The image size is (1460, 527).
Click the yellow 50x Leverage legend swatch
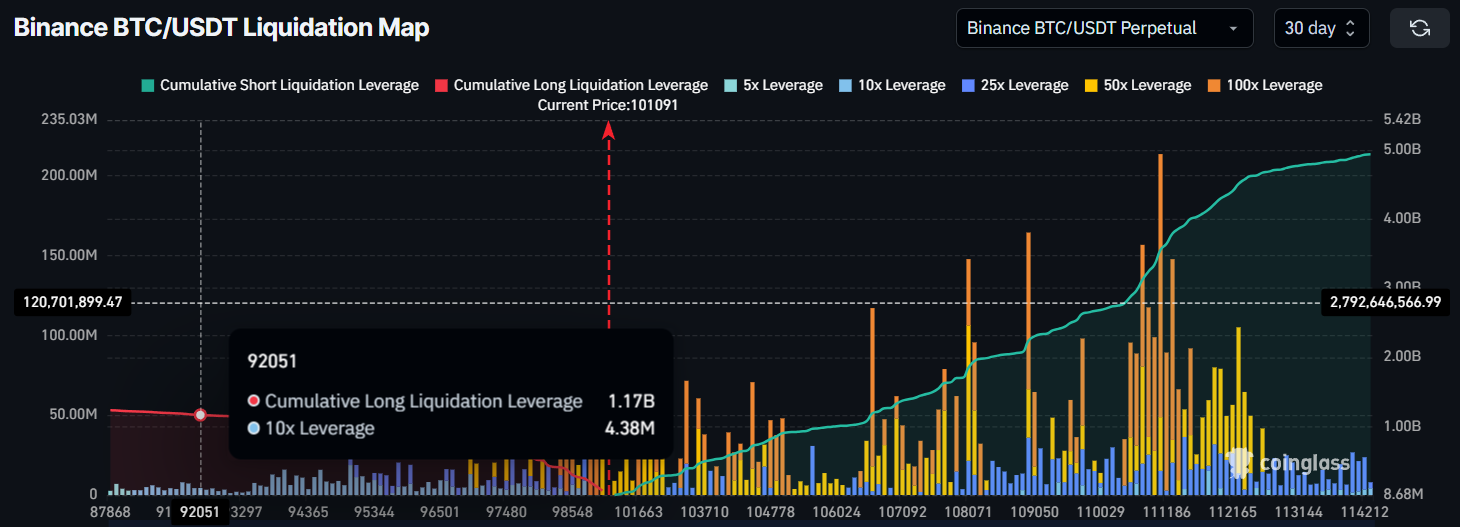(1090, 85)
